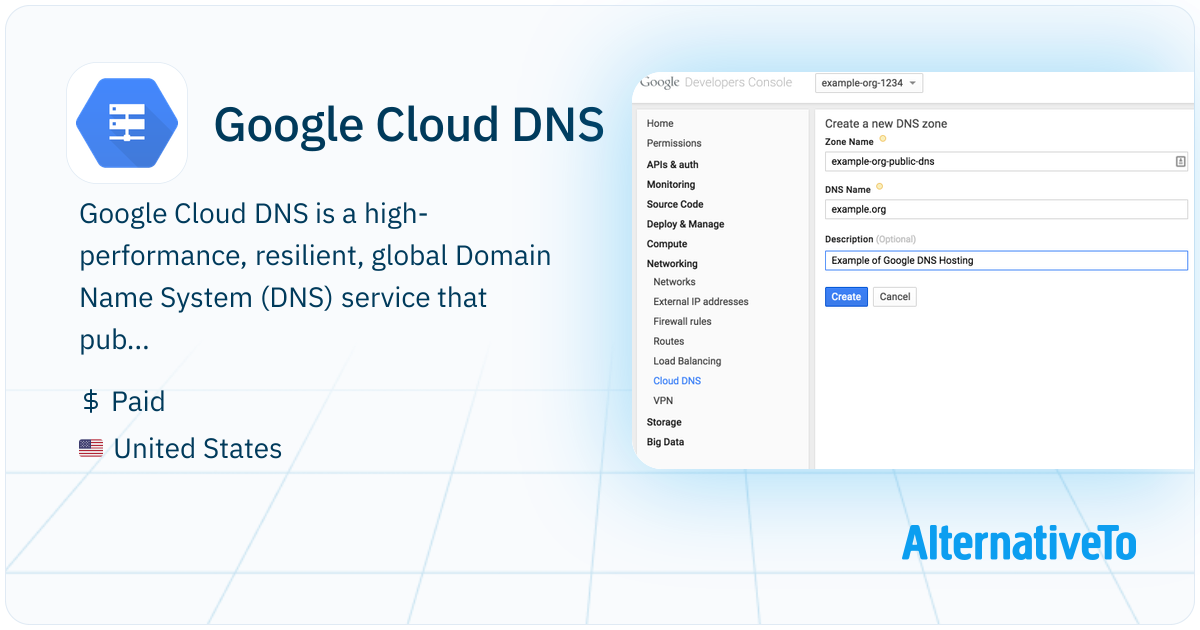The width and height of the screenshot is (1200, 630).
Task: Click the United States country label
Action: pos(198,449)
